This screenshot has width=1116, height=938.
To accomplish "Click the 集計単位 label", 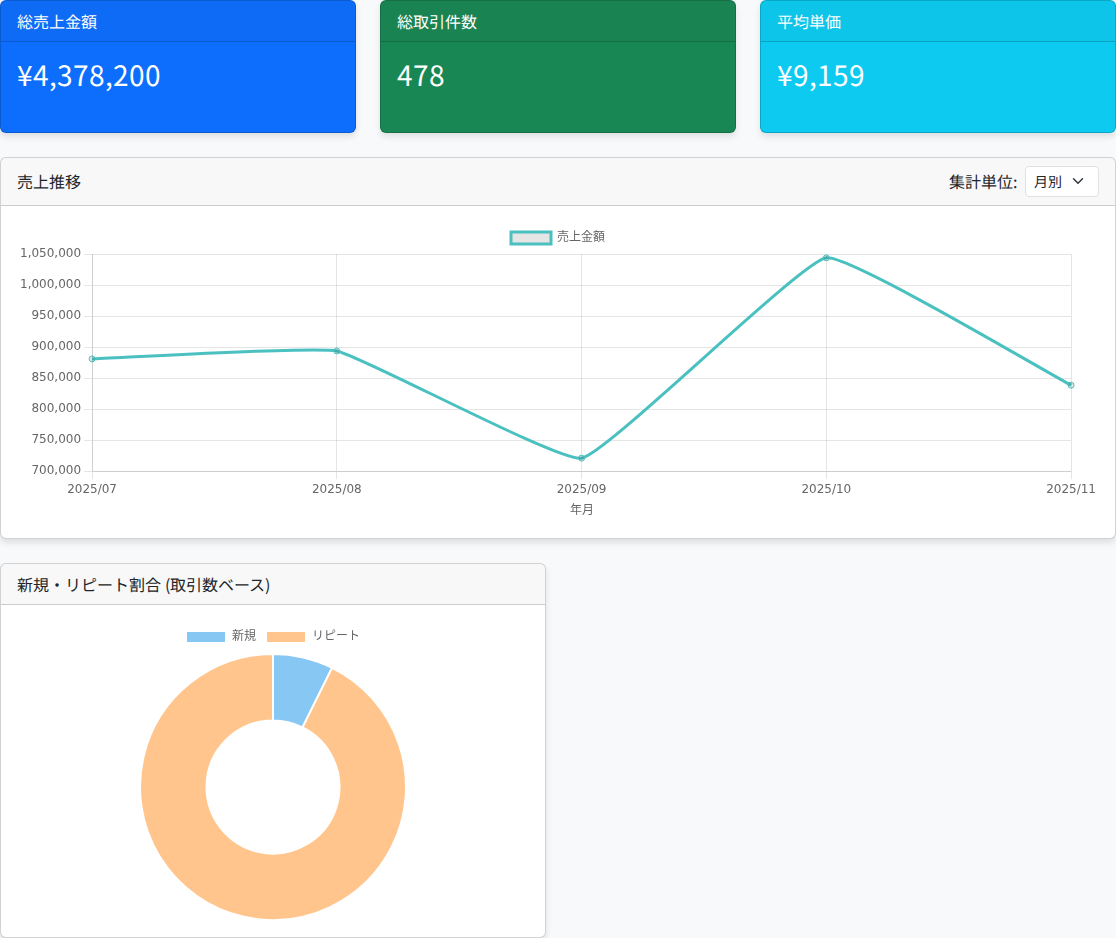I will (x=982, y=182).
